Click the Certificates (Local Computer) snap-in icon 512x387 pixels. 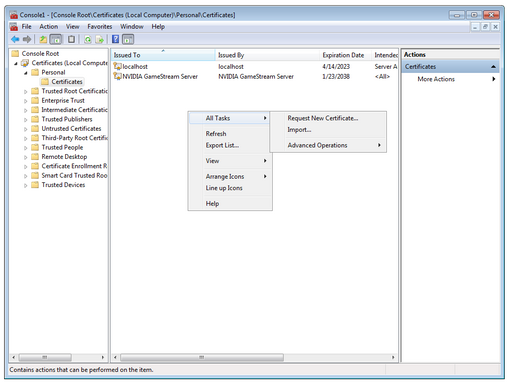point(25,63)
